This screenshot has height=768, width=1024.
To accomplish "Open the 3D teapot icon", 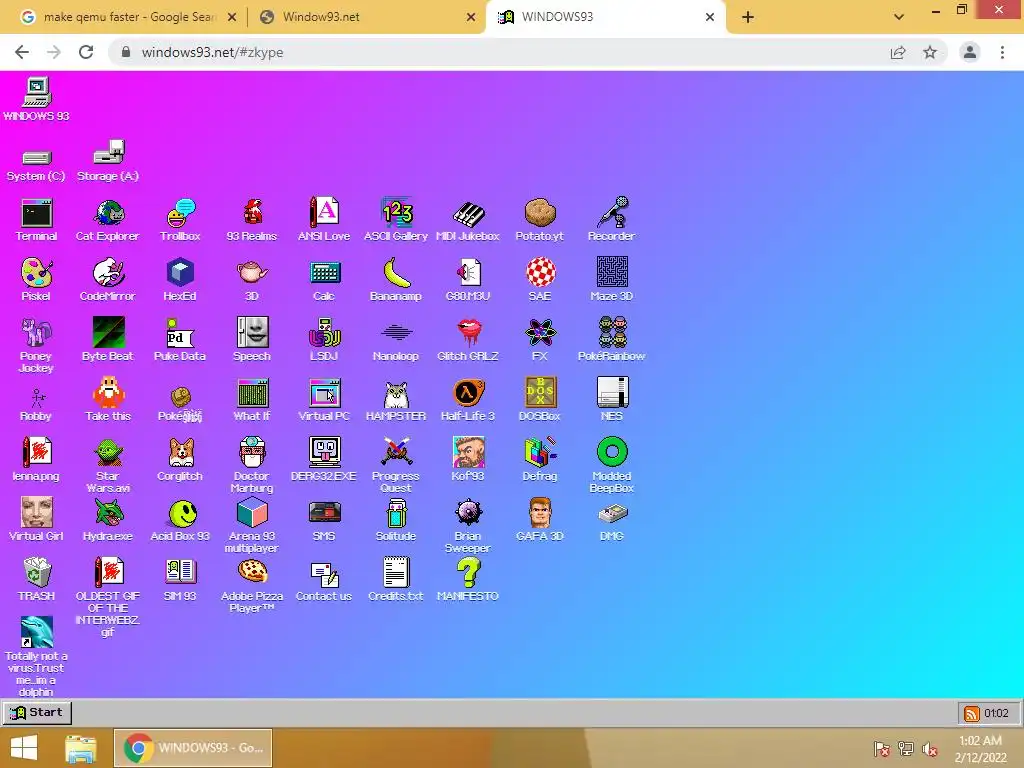I will (x=252, y=280).
